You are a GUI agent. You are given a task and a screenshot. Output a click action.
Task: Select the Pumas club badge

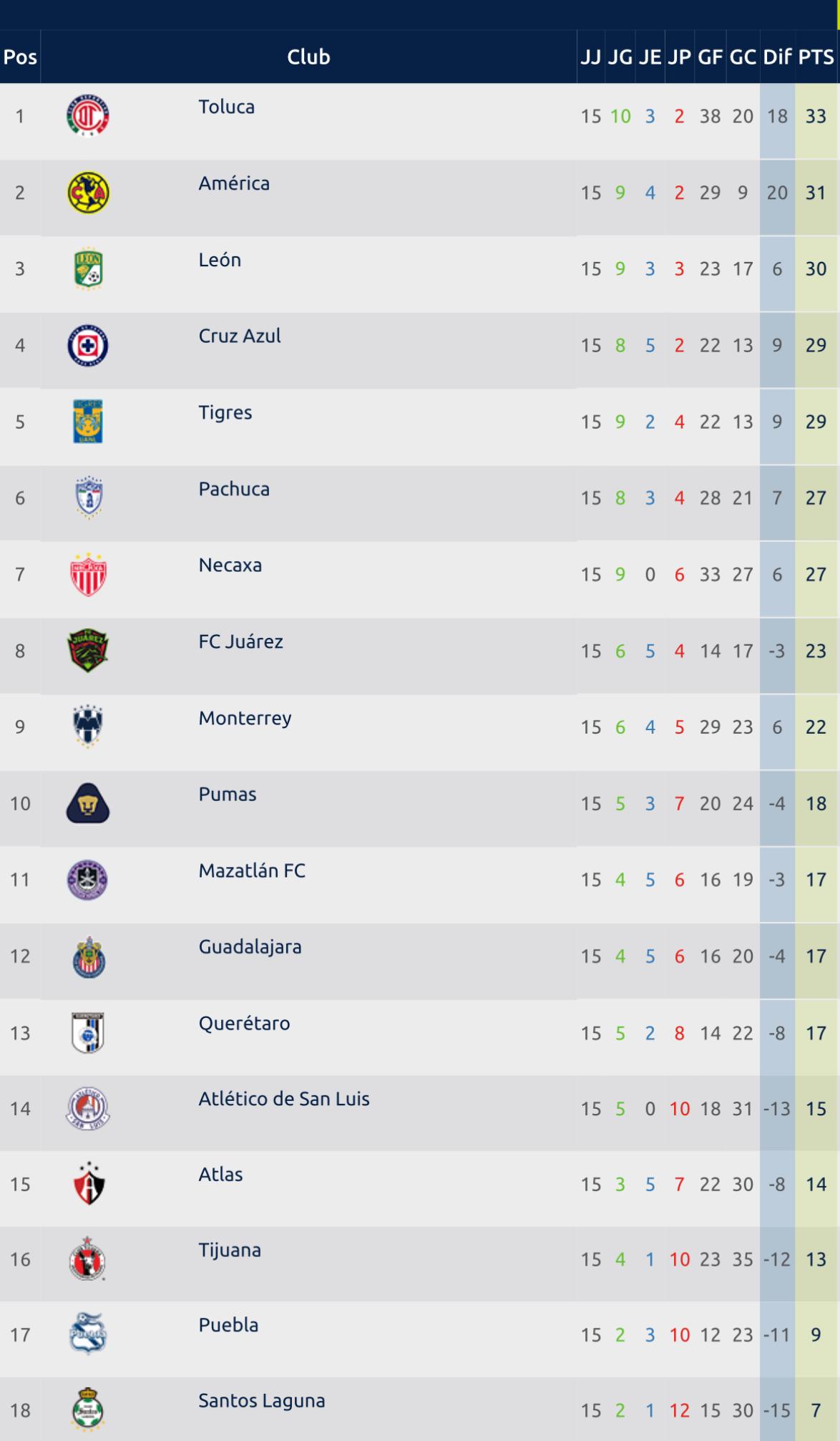88,804
